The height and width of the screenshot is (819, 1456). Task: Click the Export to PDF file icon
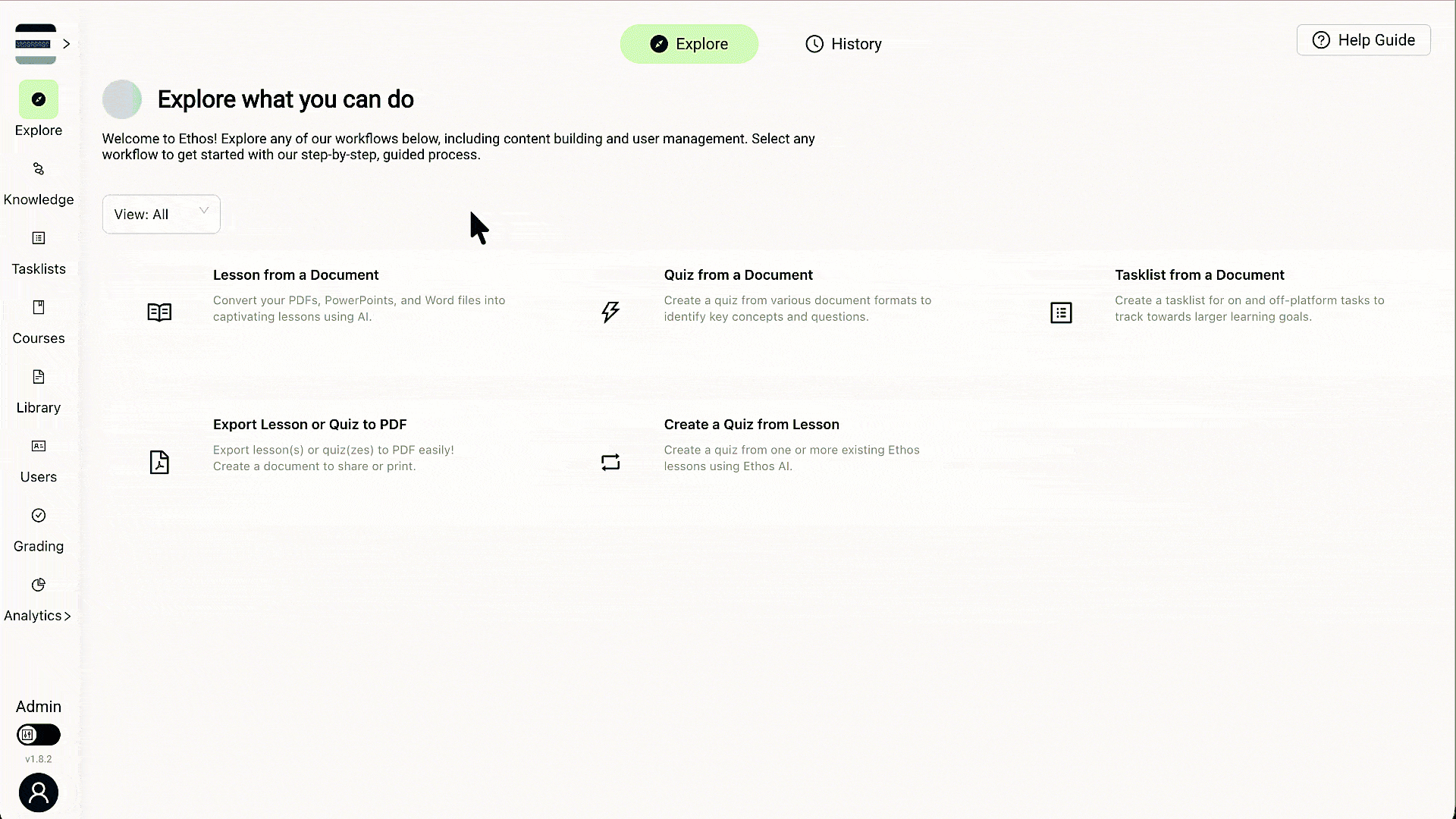[x=159, y=462]
